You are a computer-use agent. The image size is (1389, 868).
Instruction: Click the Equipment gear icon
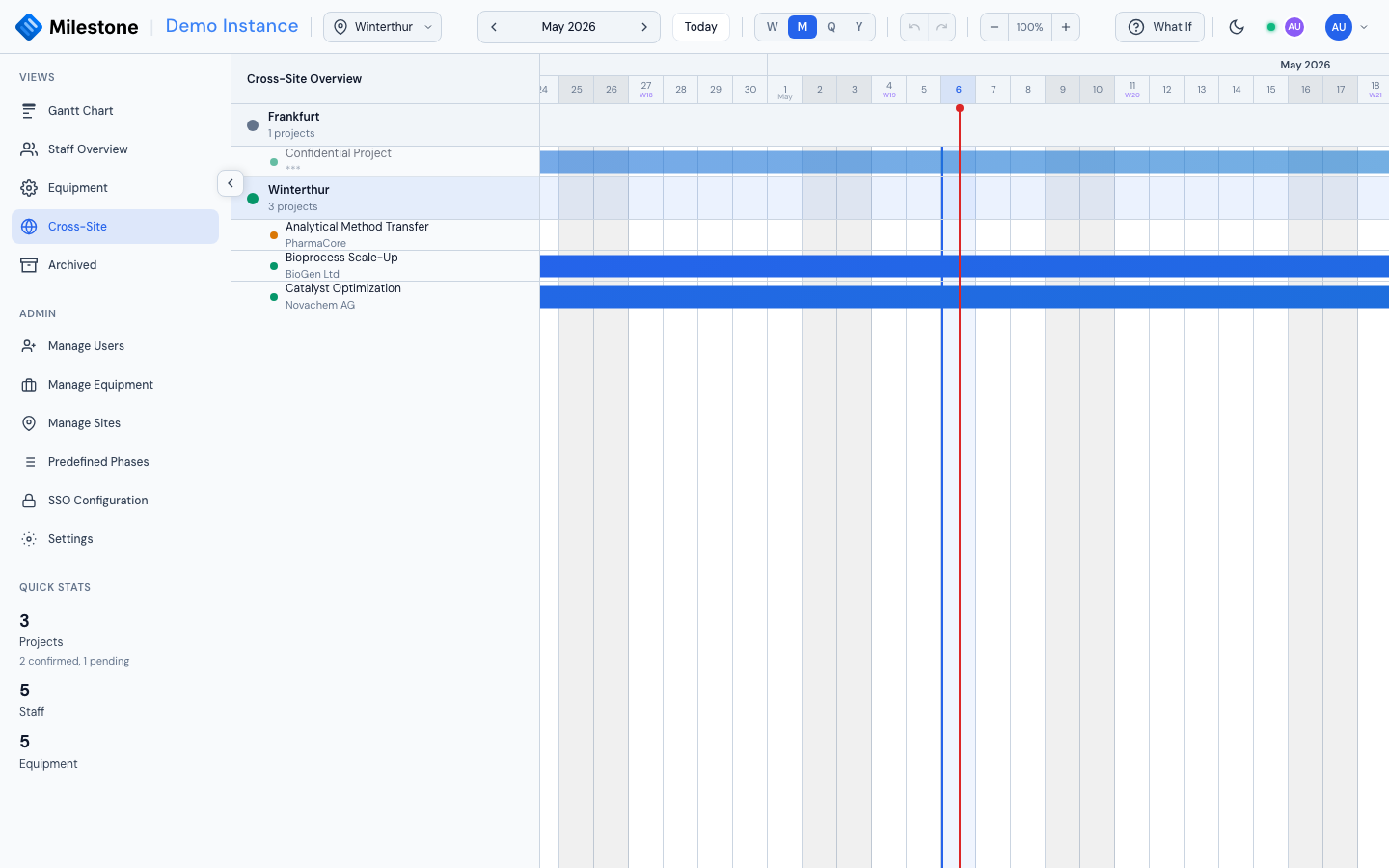tap(29, 188)
